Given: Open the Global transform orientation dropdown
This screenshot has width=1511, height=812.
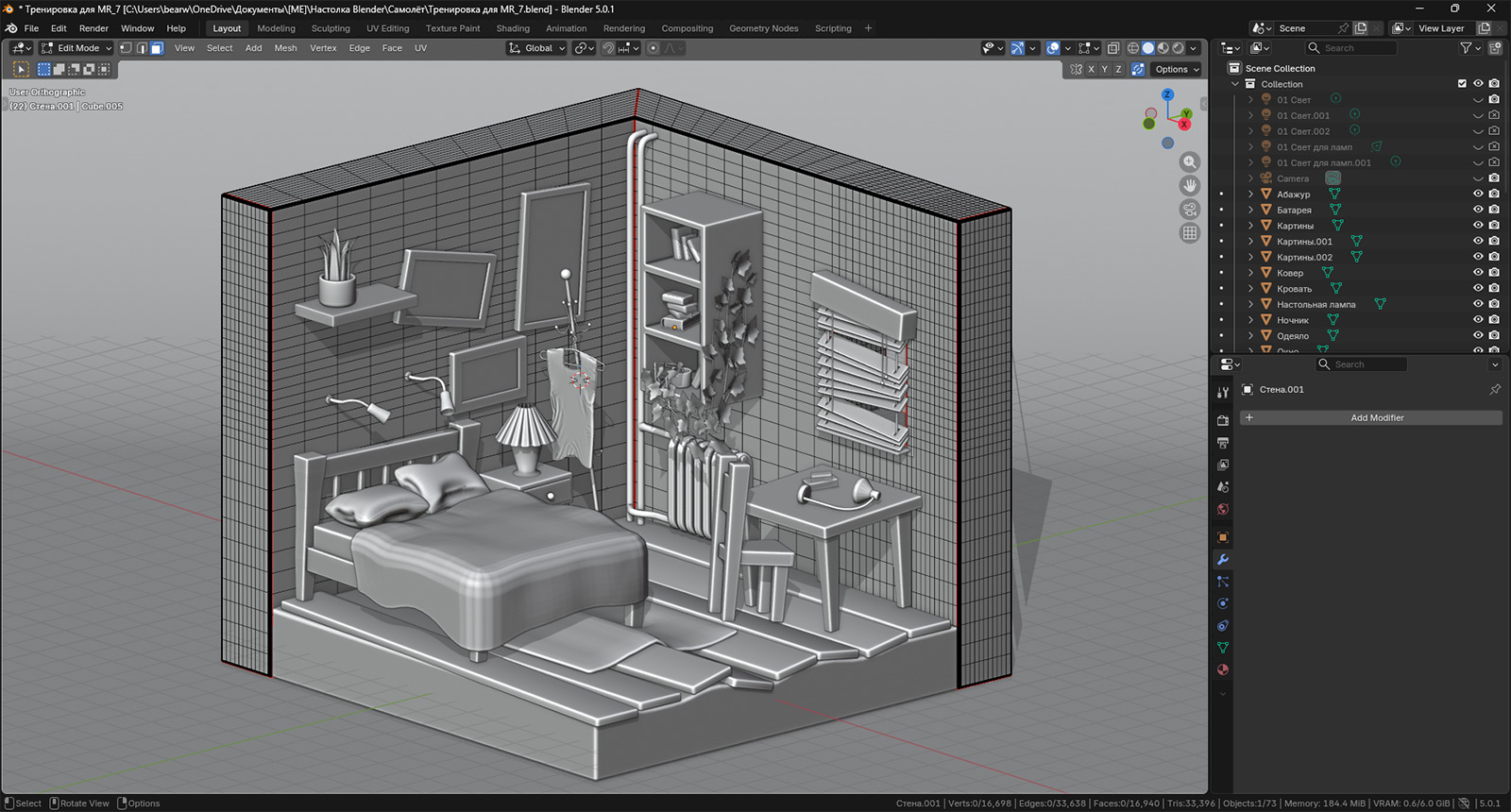Looking at the screenshot, I should [536, 48].
